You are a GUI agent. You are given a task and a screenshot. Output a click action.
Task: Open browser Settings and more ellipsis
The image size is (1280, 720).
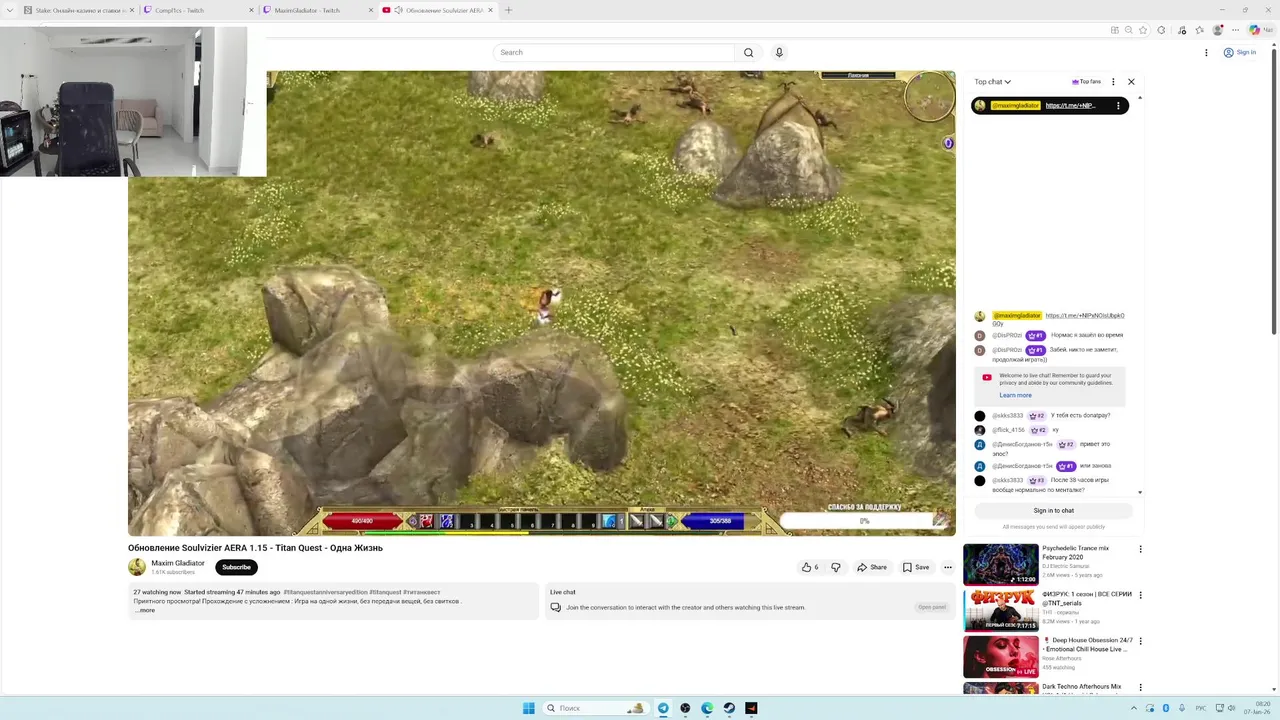[1235, 30]
